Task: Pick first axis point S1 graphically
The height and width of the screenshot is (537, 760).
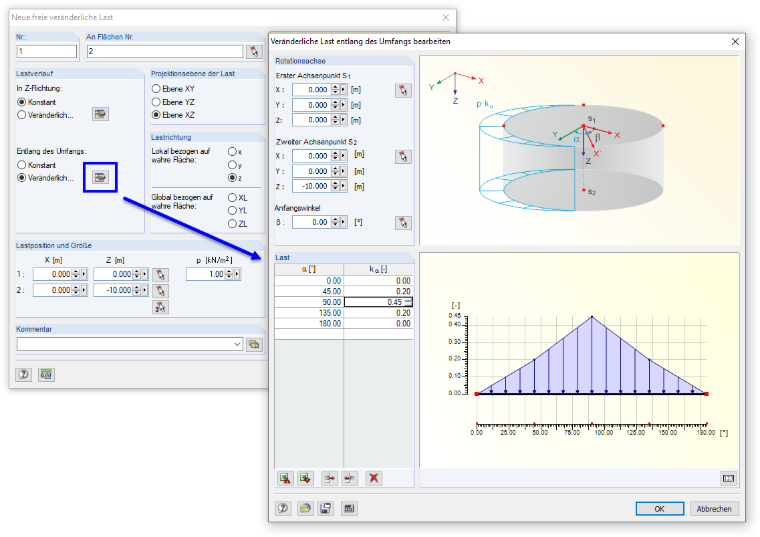Action: pos(403,91)
